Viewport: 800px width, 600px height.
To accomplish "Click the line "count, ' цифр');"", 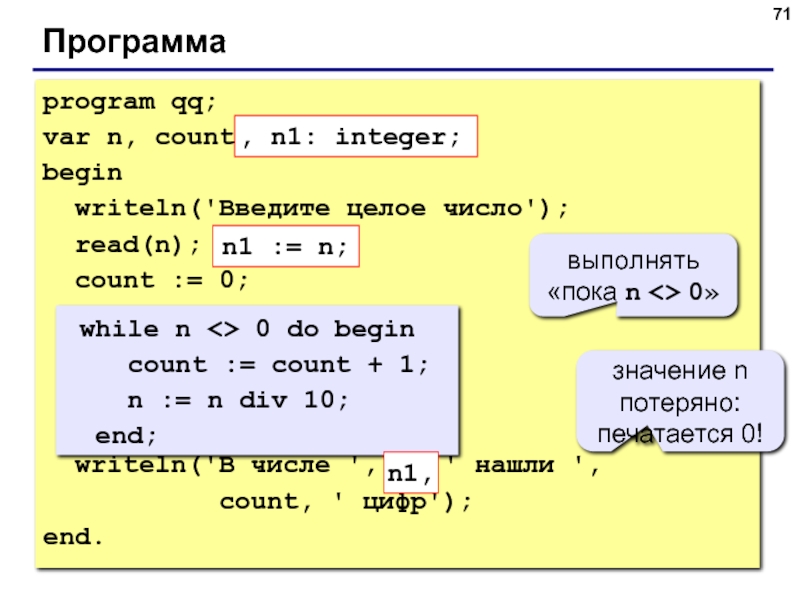I will [x=345, y=502].
